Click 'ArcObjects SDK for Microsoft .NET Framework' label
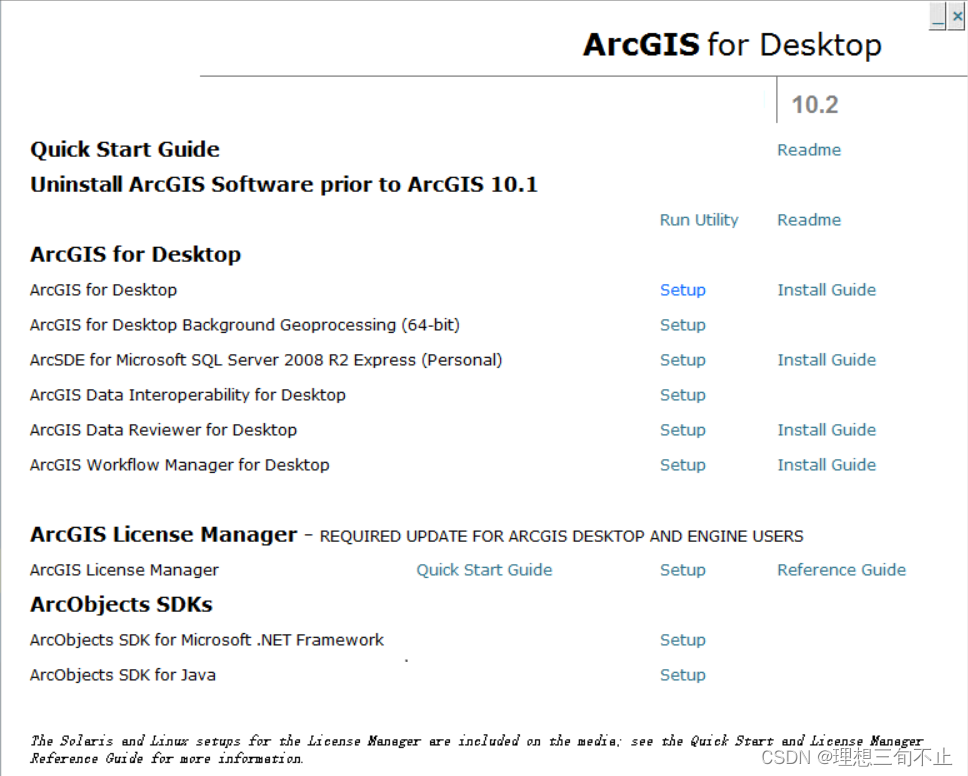Image resolution: width=968 pixels, height=776 pixels. (207, 640)
